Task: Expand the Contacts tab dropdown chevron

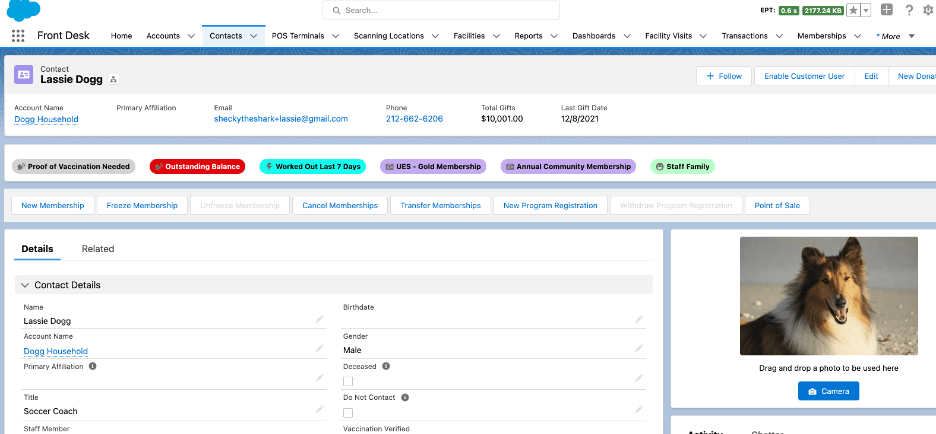Action: pyautogui.click(x=254, y=36)
